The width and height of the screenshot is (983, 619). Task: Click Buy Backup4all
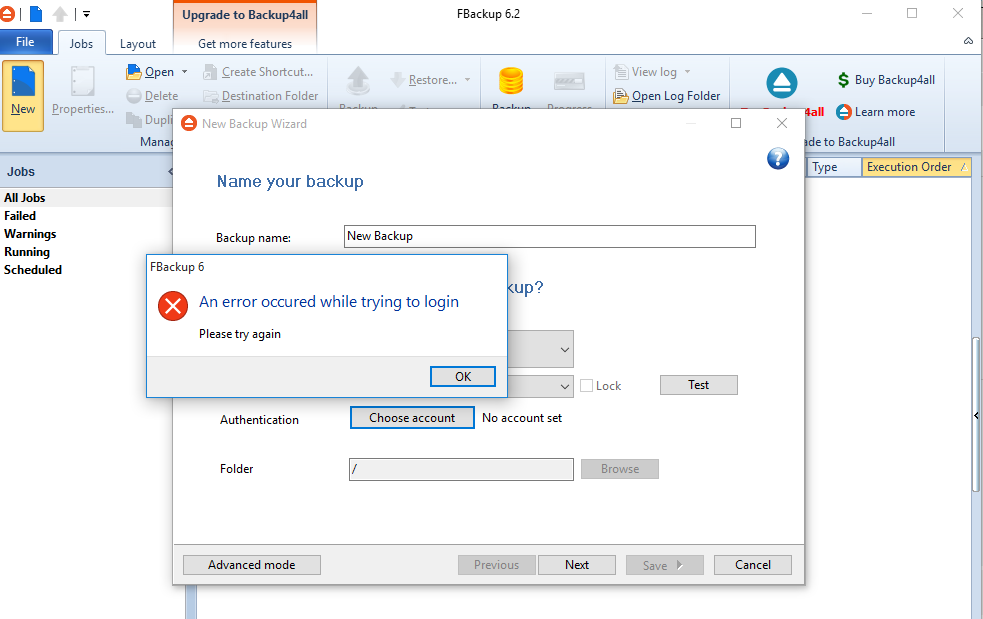click(886, 80)
